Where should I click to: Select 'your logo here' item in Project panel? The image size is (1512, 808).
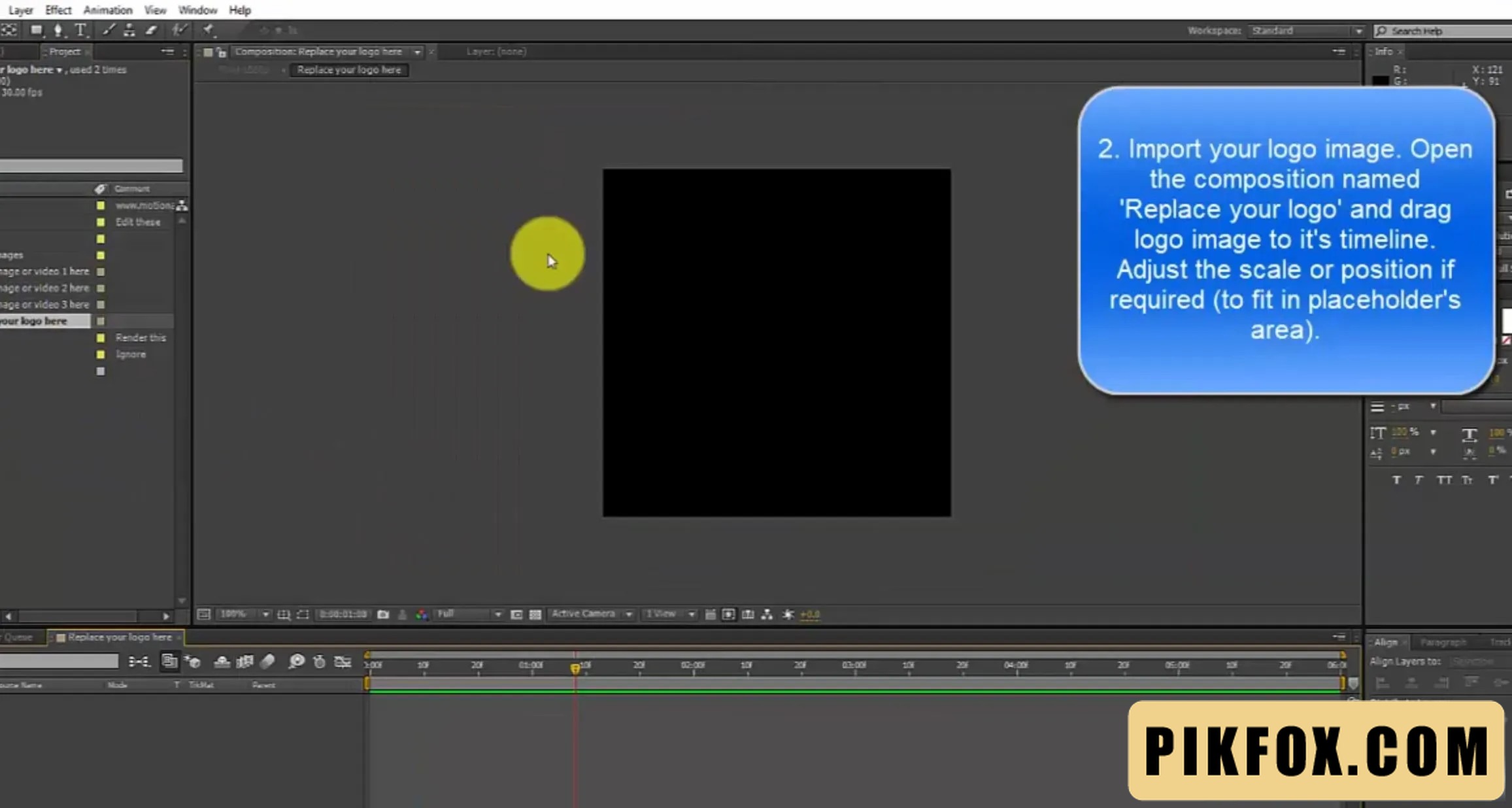45,321
